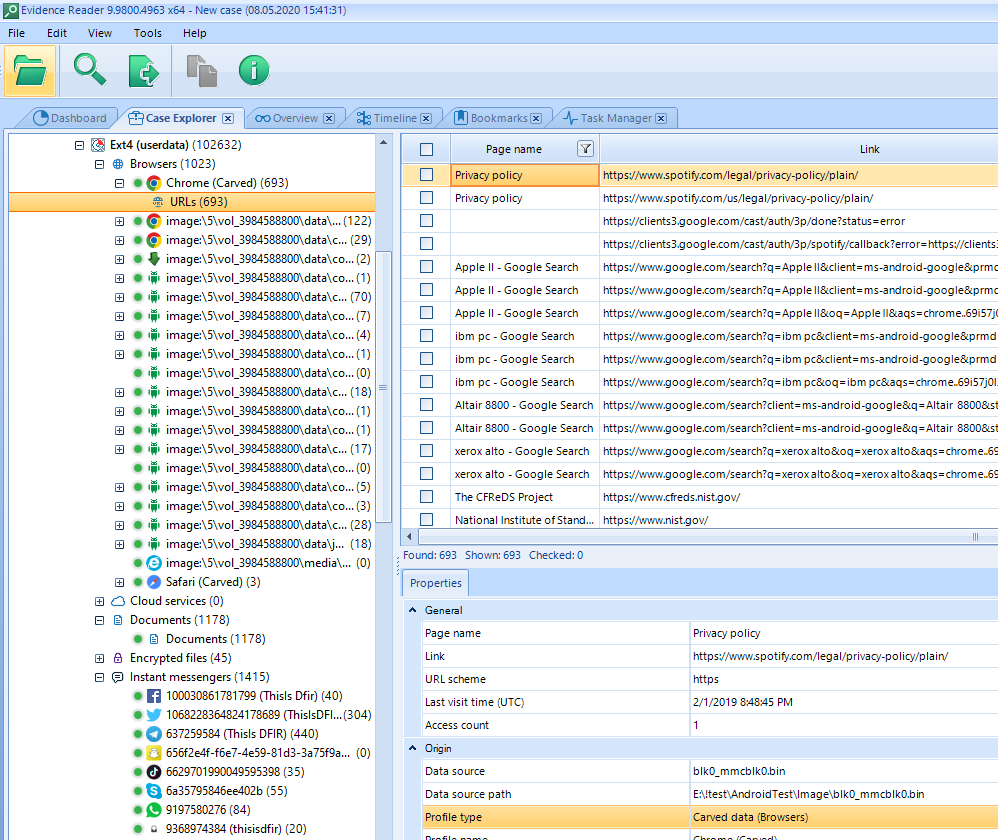Viewport: 998px width, 840px height.
Task: Check the box for www.nist.gov link row
Action: point(426,519)
